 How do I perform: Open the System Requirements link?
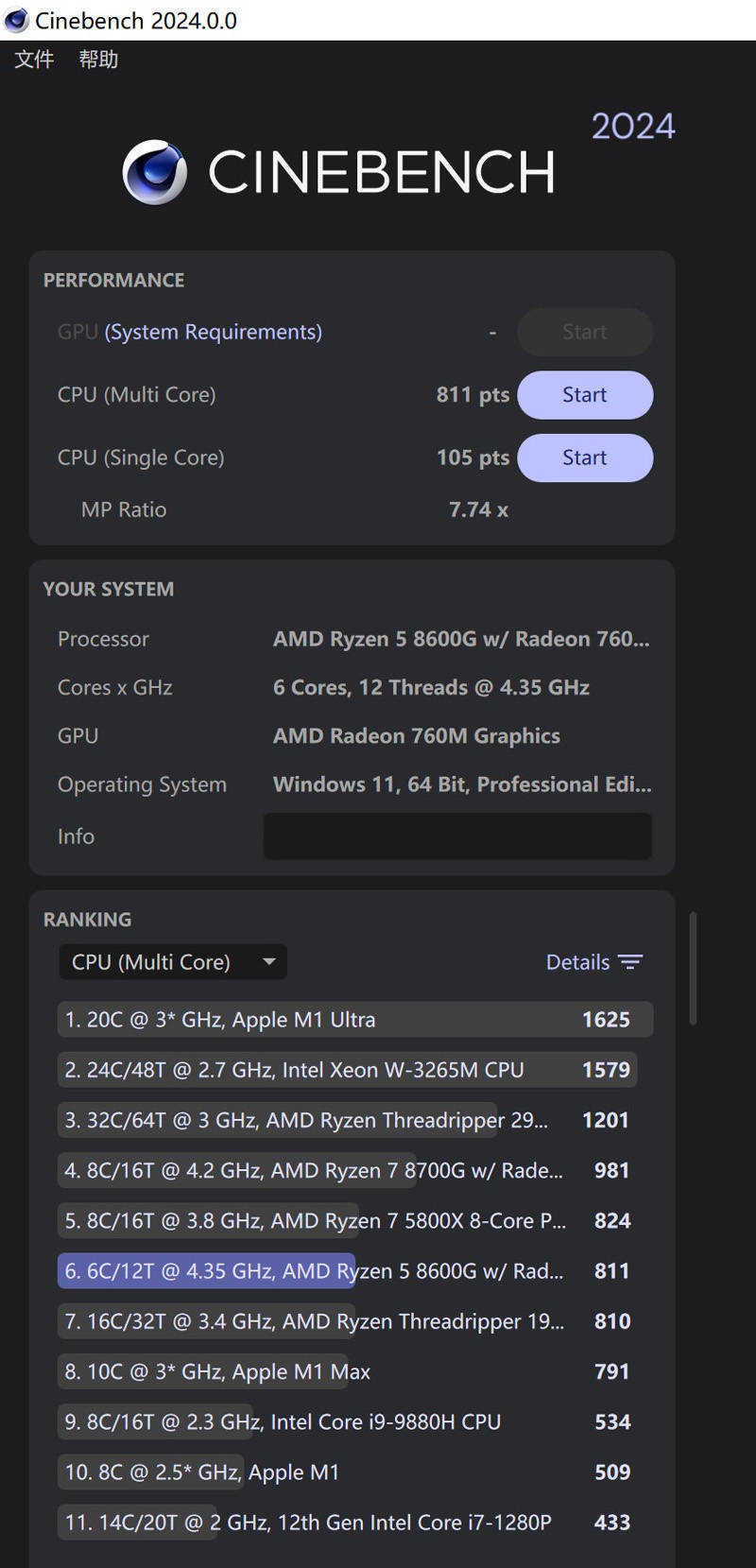[212, 332]
